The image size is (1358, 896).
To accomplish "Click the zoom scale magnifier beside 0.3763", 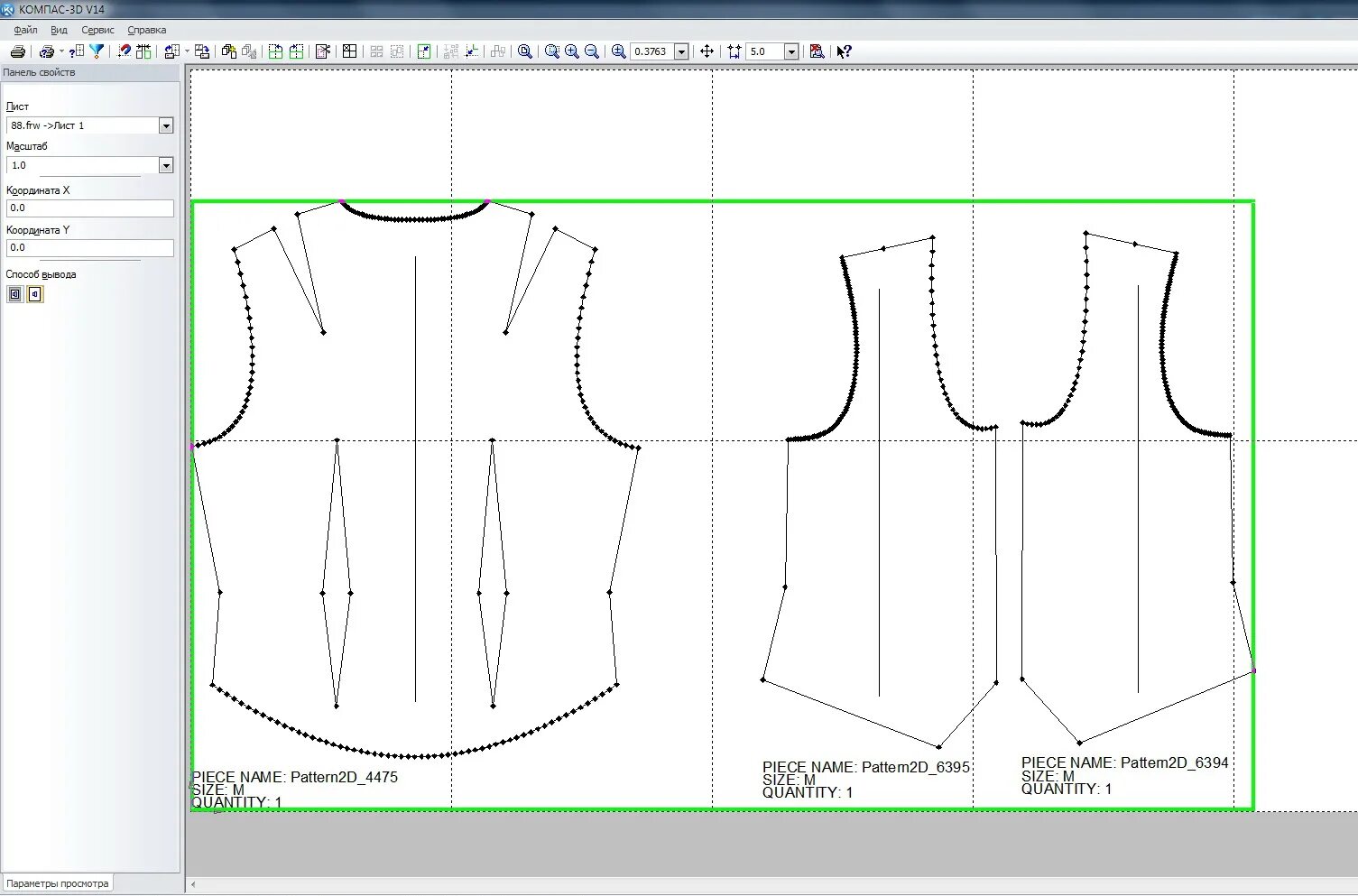I will pos(619,51).
